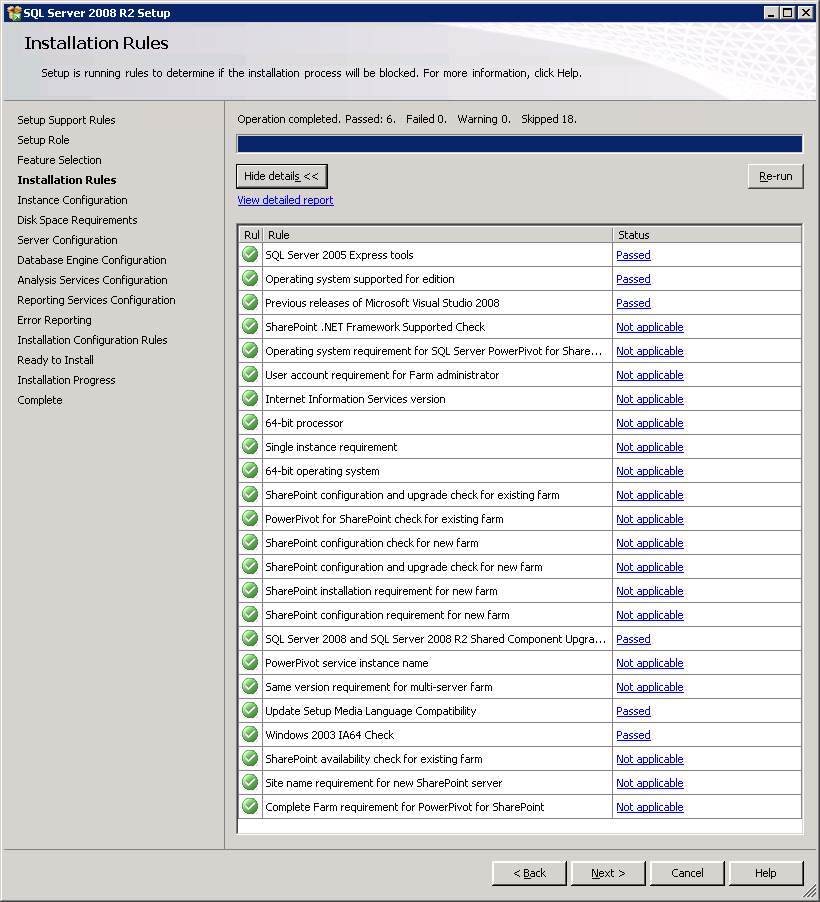This screenshot has height=902, width=820.
Task: Click the installation rules progress bar
Action: [x=520, y=144]
